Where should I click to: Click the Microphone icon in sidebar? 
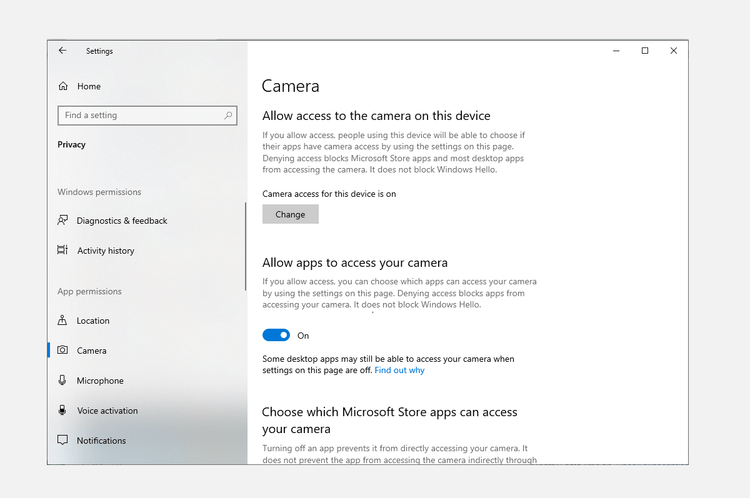[63, 380]
